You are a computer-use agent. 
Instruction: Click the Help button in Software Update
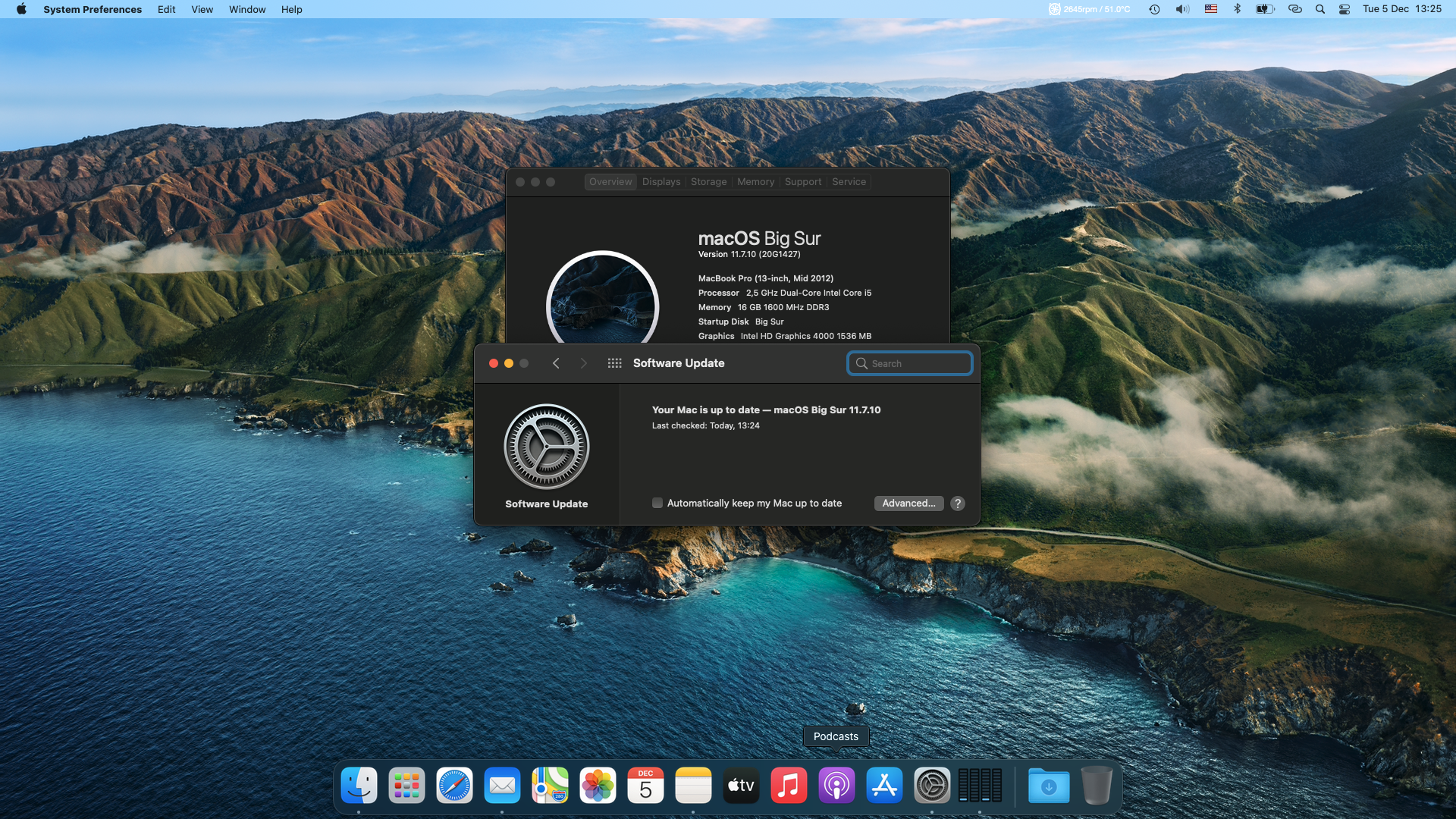pyautogui.click(x=957, y=503)
